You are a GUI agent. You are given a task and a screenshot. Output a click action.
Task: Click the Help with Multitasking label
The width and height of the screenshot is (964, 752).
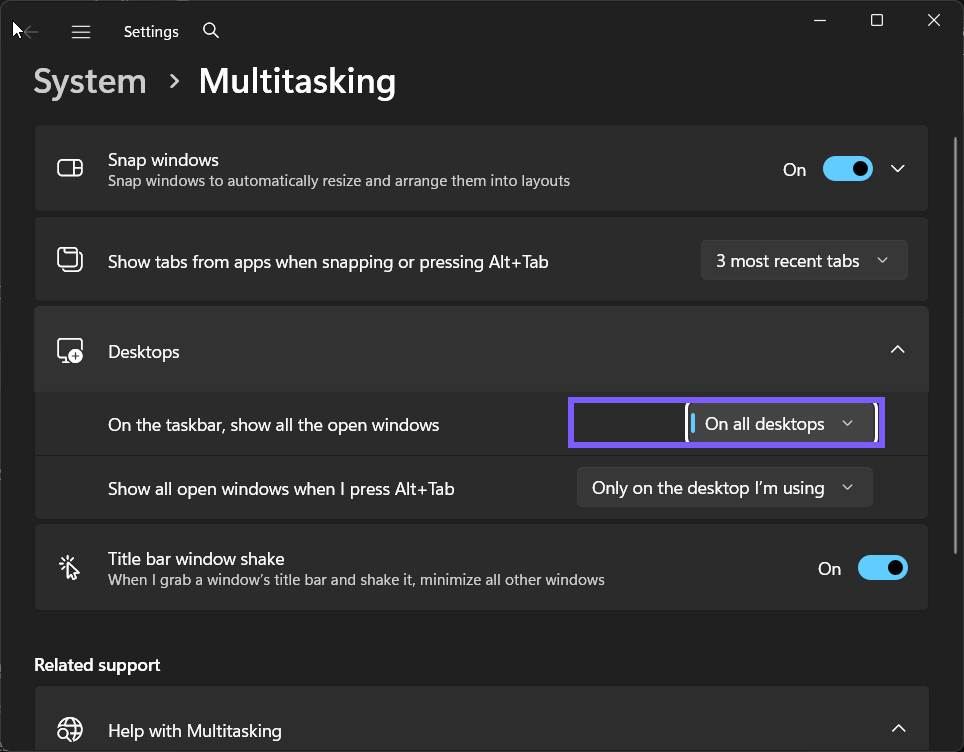195,730
